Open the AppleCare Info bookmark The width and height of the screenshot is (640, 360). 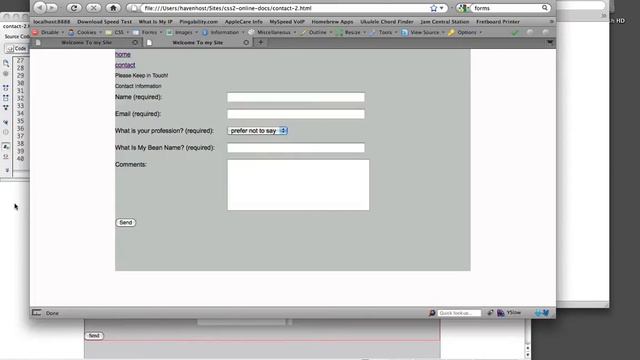(244, 22)
